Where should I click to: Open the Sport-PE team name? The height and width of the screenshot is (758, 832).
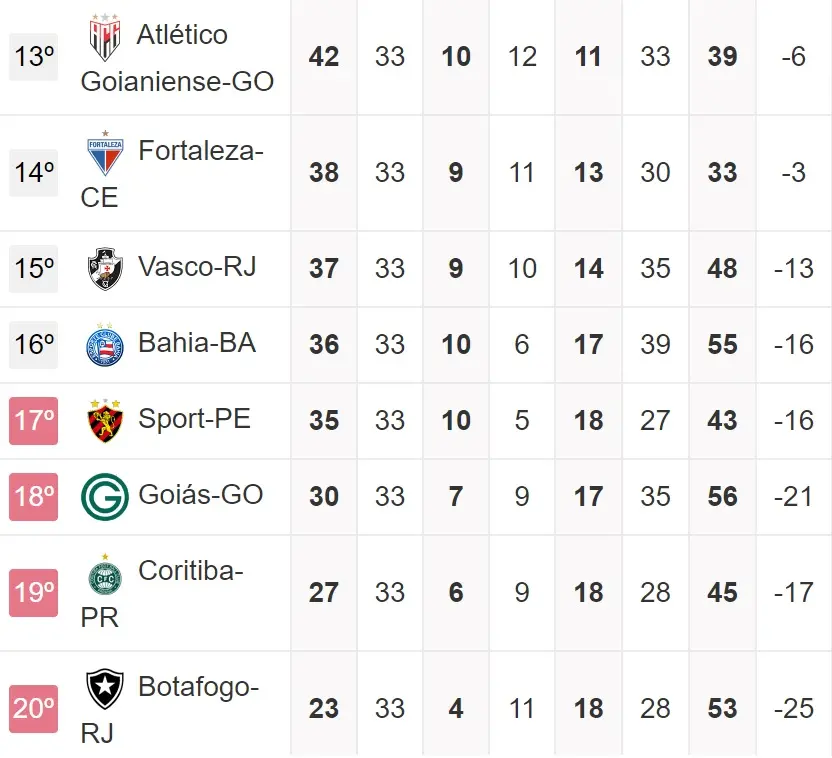194,419
